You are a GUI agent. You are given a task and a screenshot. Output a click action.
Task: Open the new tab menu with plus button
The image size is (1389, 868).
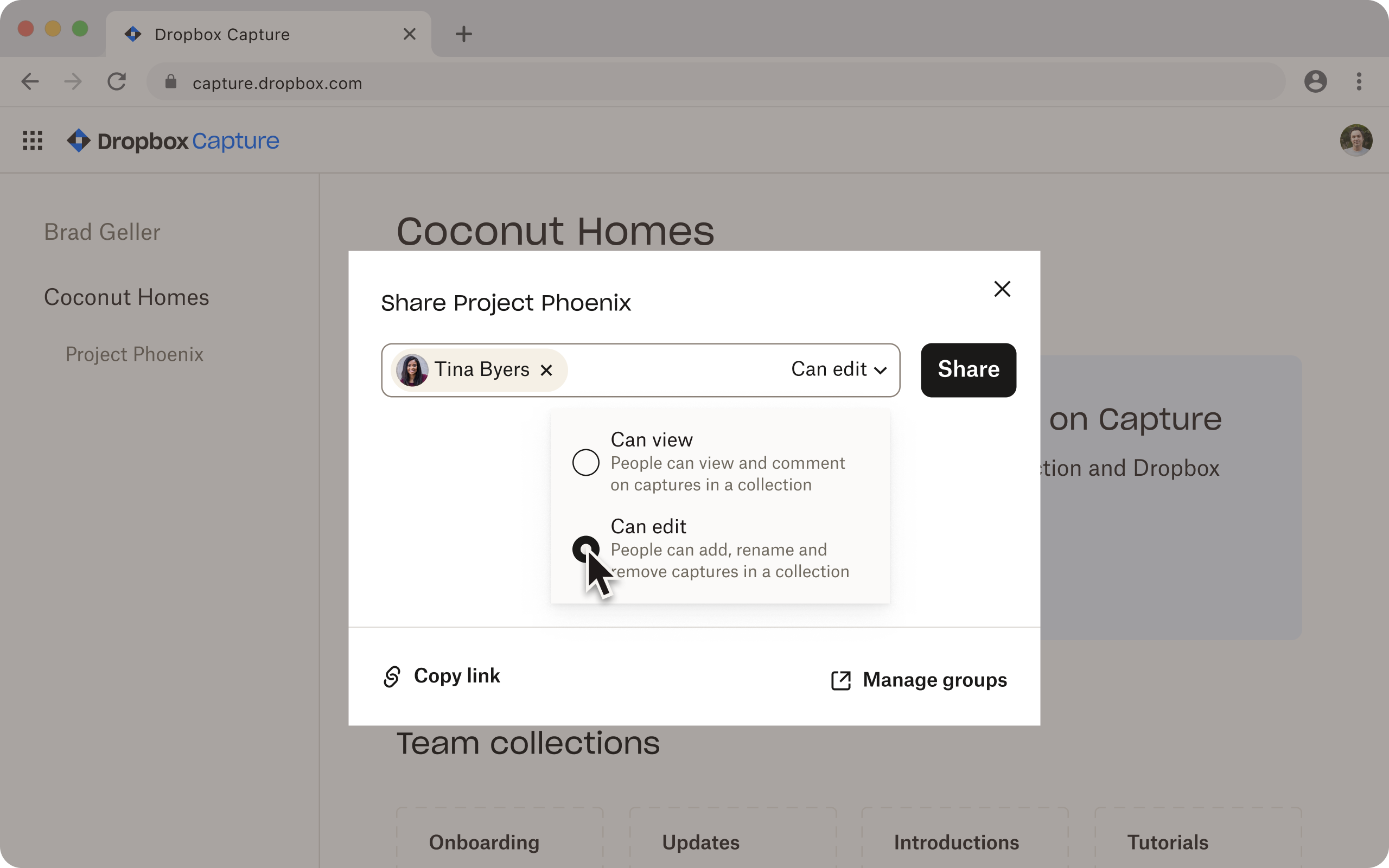point(463,33)
